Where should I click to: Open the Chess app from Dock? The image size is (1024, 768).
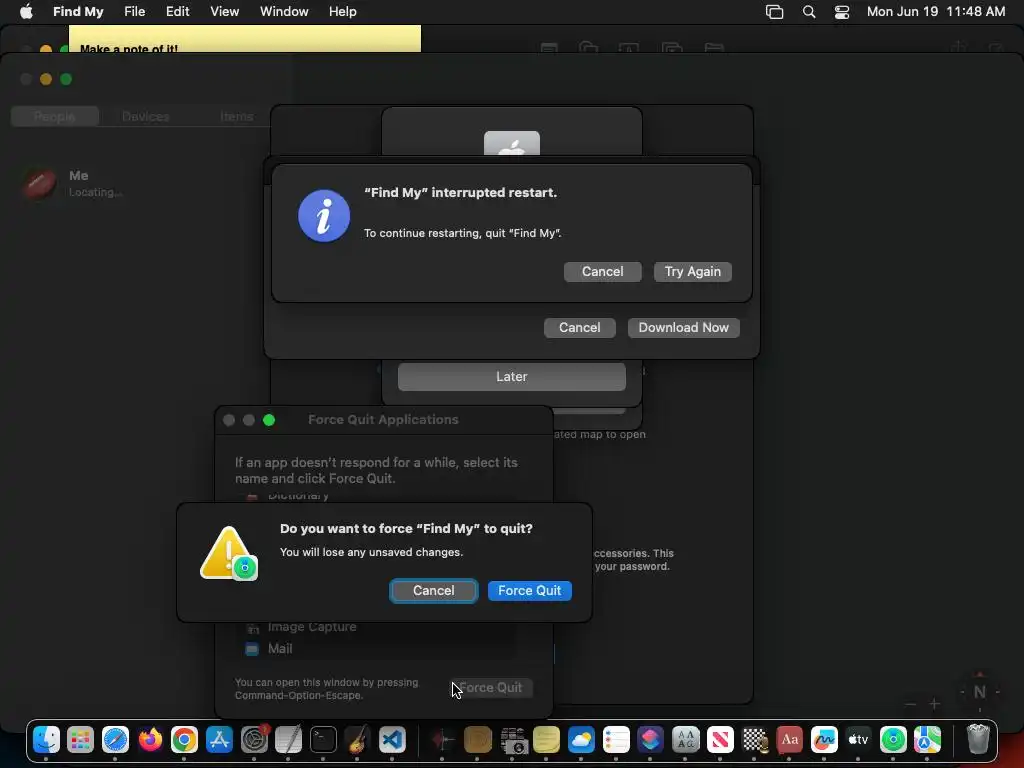pos(755,740)
